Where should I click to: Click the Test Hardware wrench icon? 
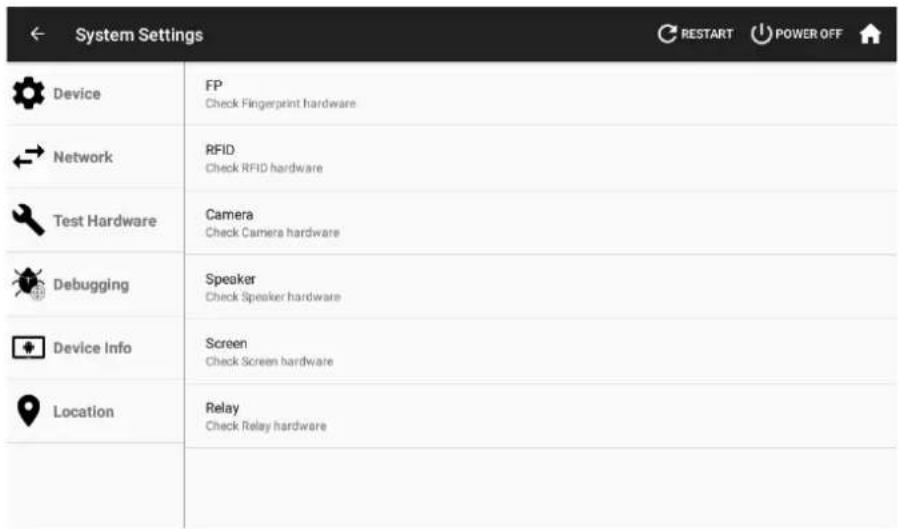(28, 220)
